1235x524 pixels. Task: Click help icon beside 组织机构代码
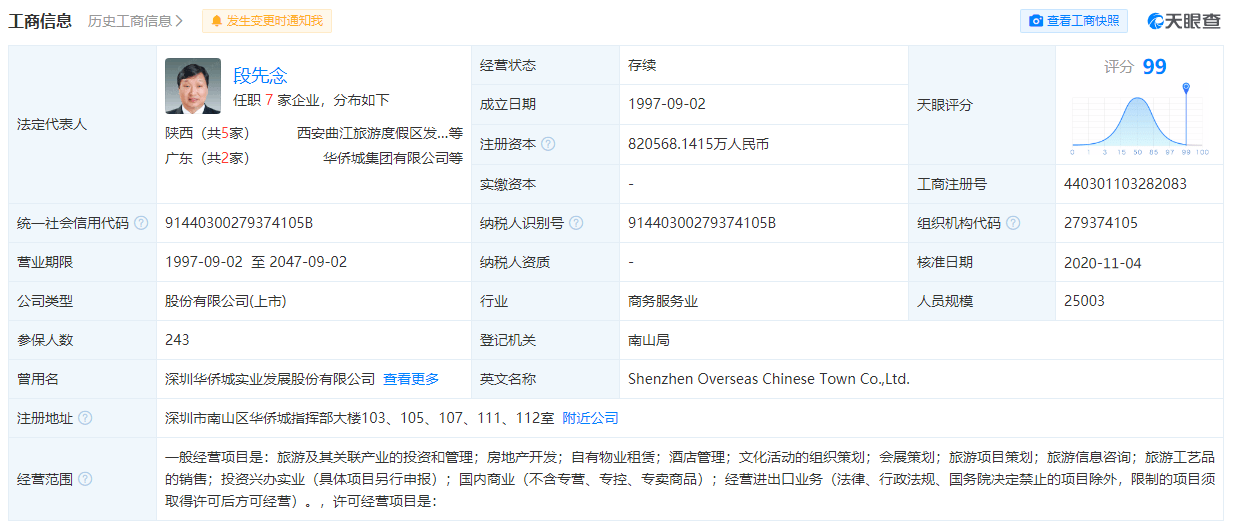pos(1013,223)
